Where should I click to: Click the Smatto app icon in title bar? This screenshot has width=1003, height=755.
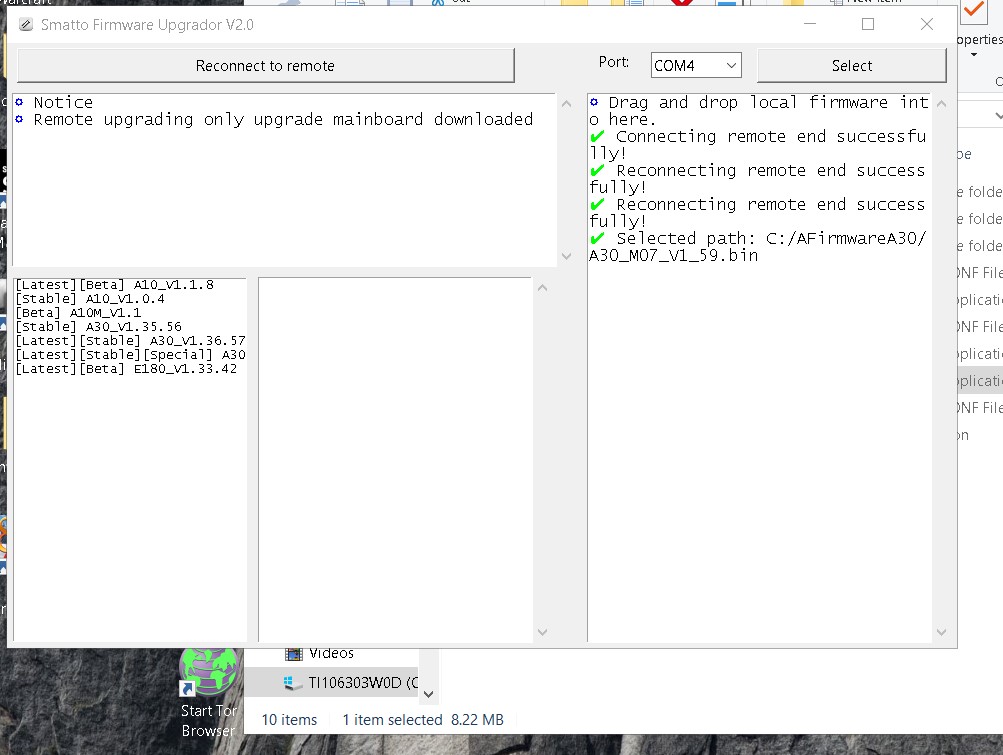[x=26, y=25]
